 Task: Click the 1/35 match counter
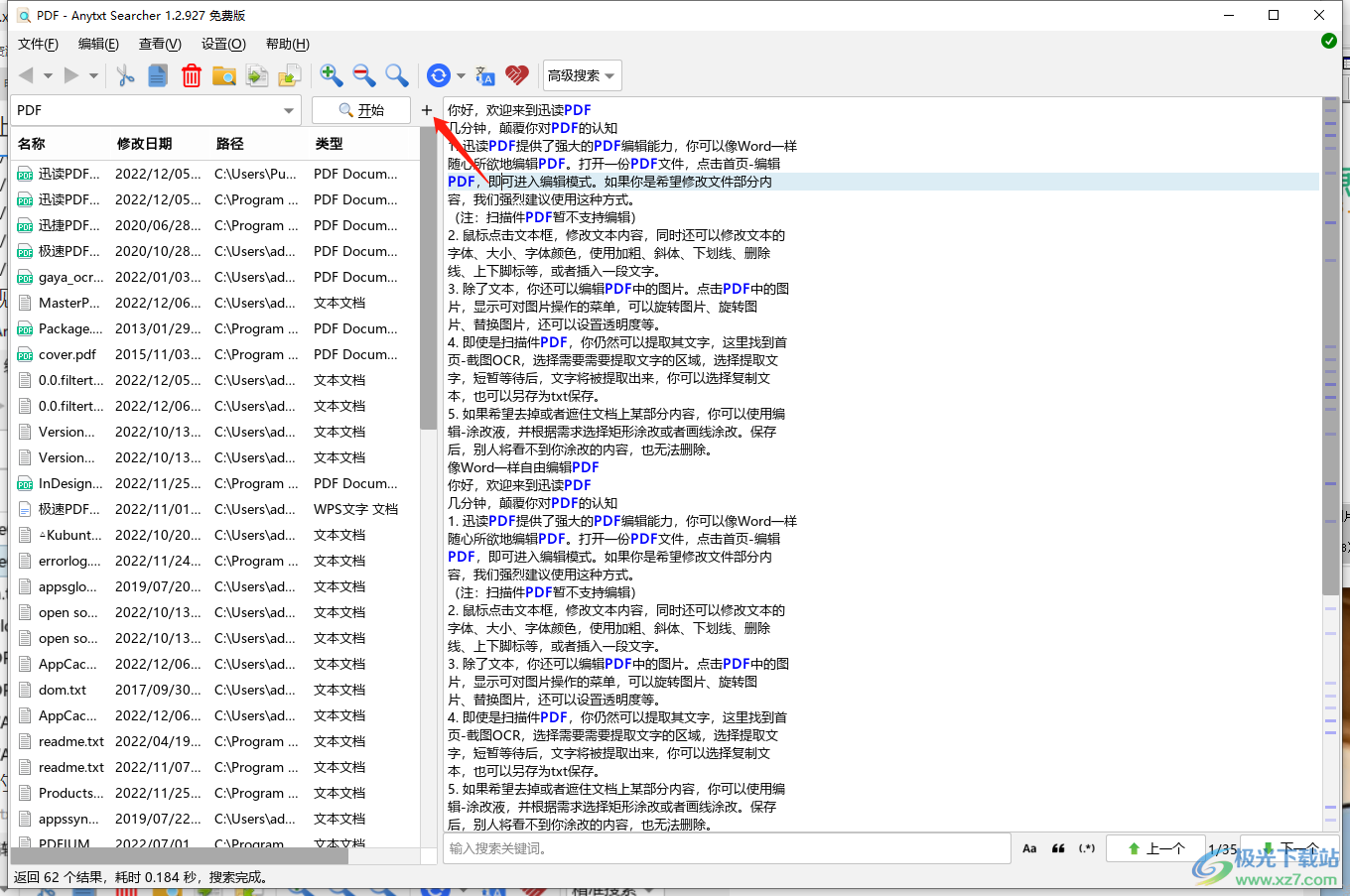(1222, 849)
